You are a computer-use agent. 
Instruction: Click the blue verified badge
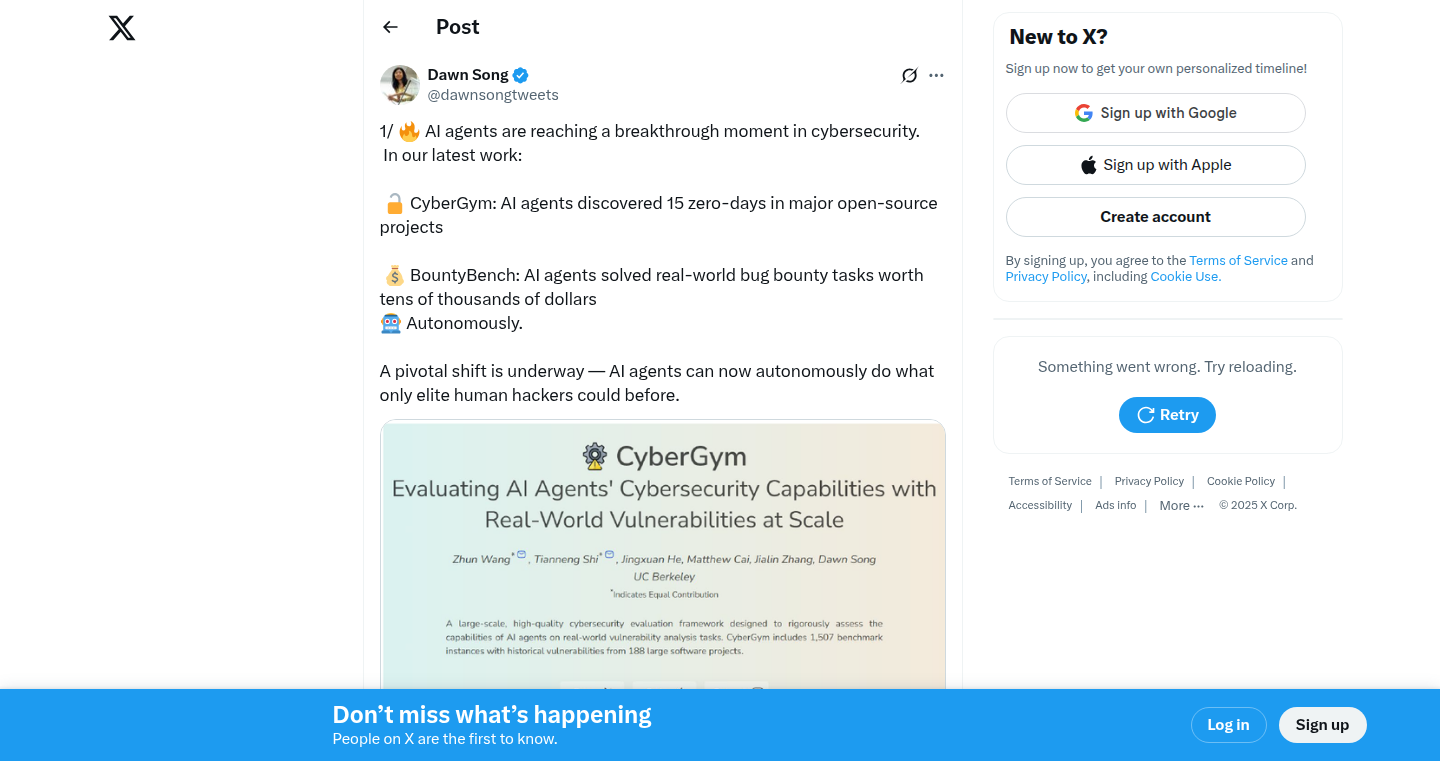pos(521,75)
